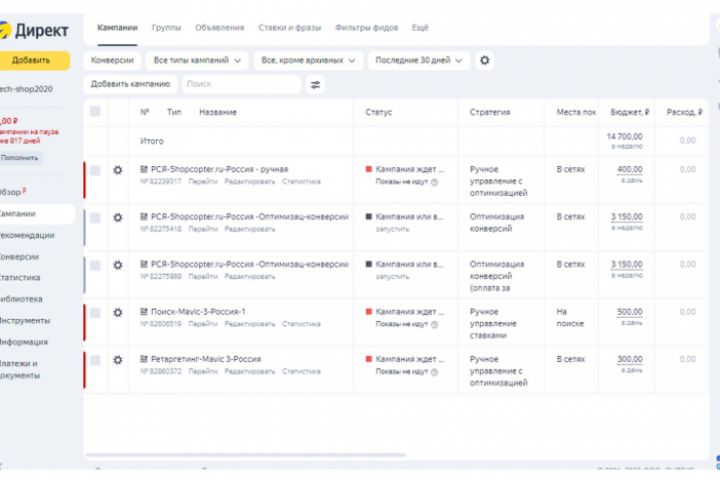Open Обзор in sidebar

[13, 192]
